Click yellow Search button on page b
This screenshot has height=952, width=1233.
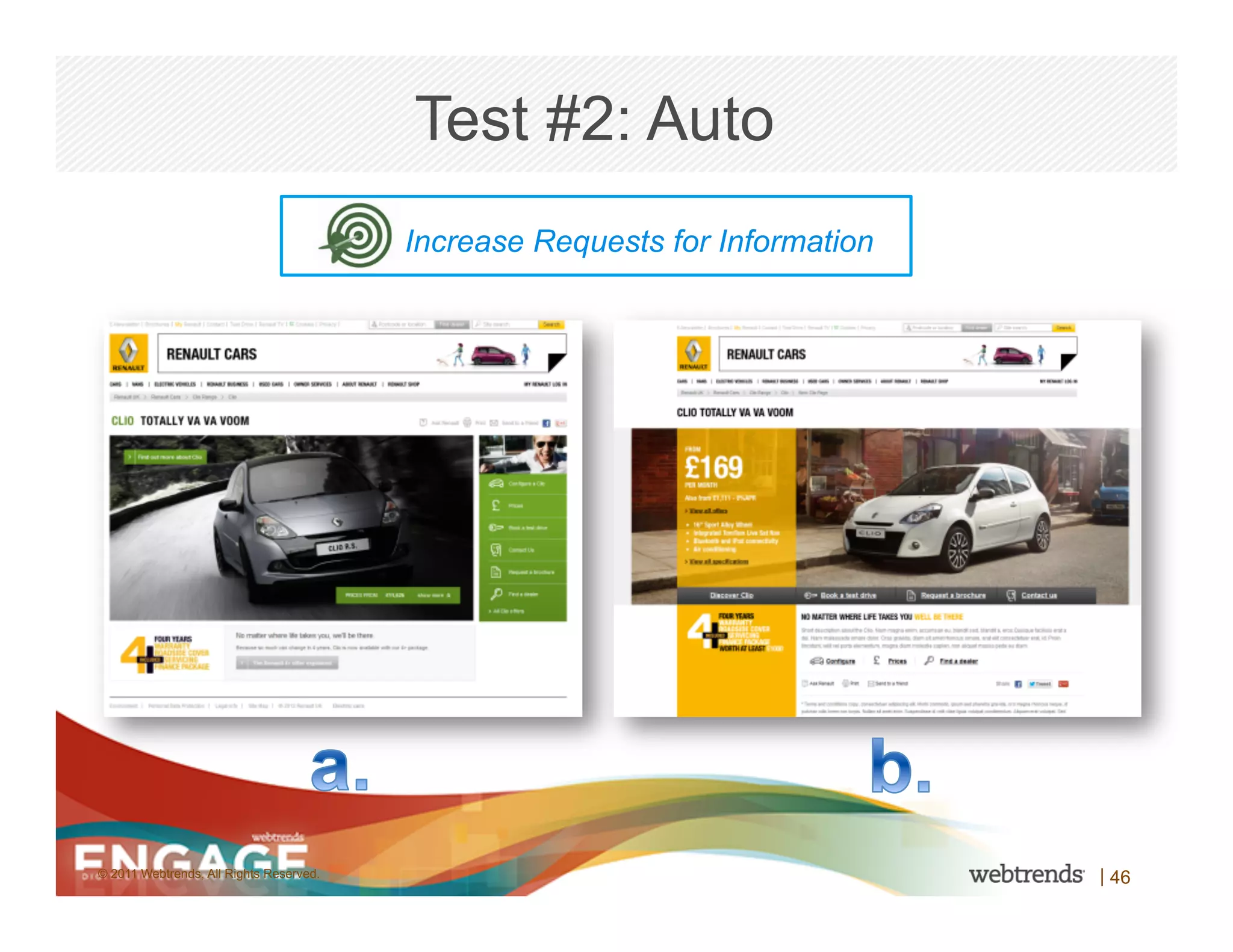1064,327
